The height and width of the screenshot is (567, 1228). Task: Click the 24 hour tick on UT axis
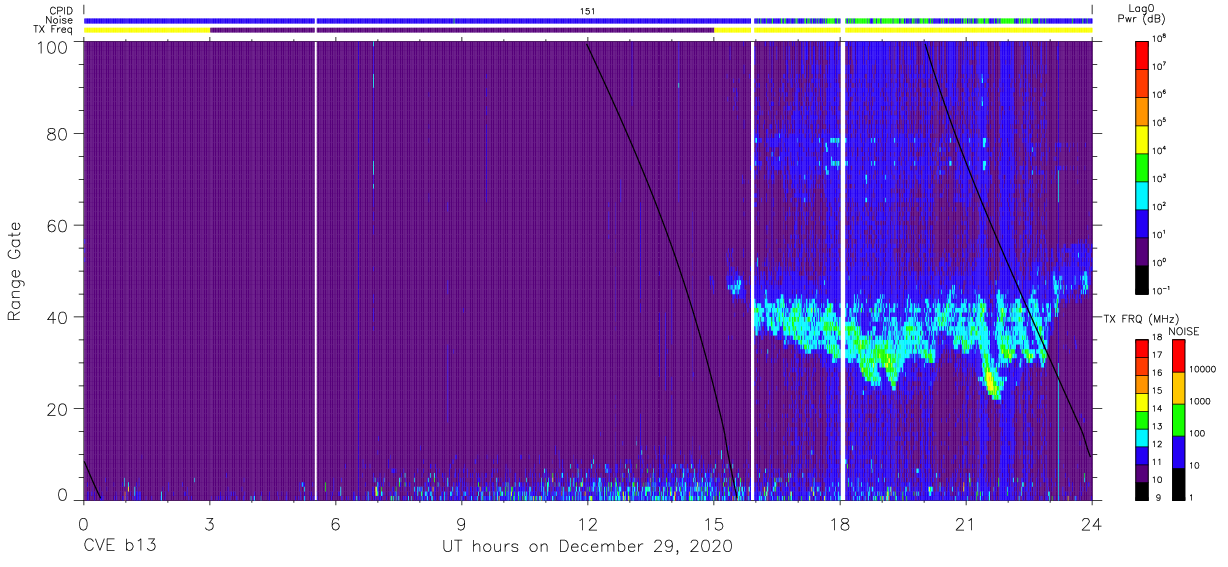[x=1092, y=523]
